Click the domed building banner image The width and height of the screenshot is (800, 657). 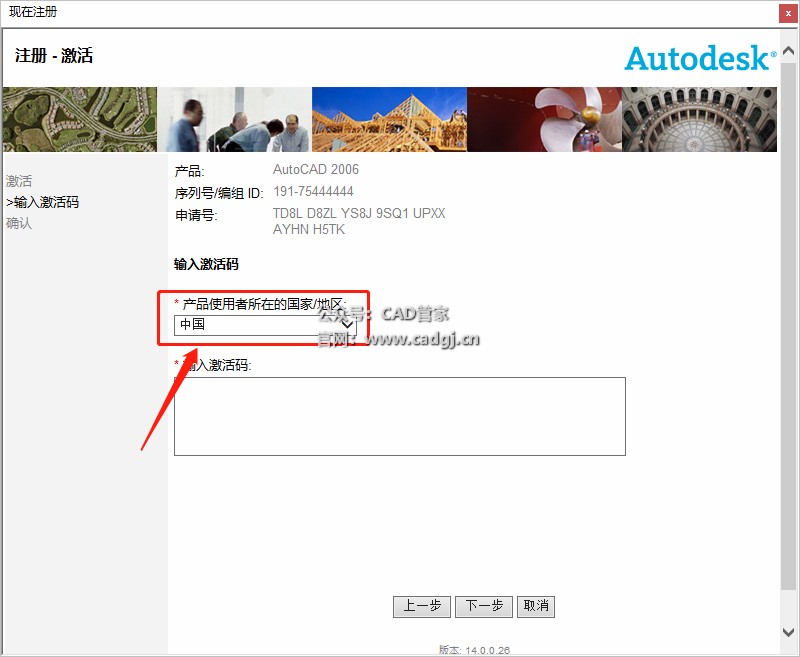click(x=699, y=119)
